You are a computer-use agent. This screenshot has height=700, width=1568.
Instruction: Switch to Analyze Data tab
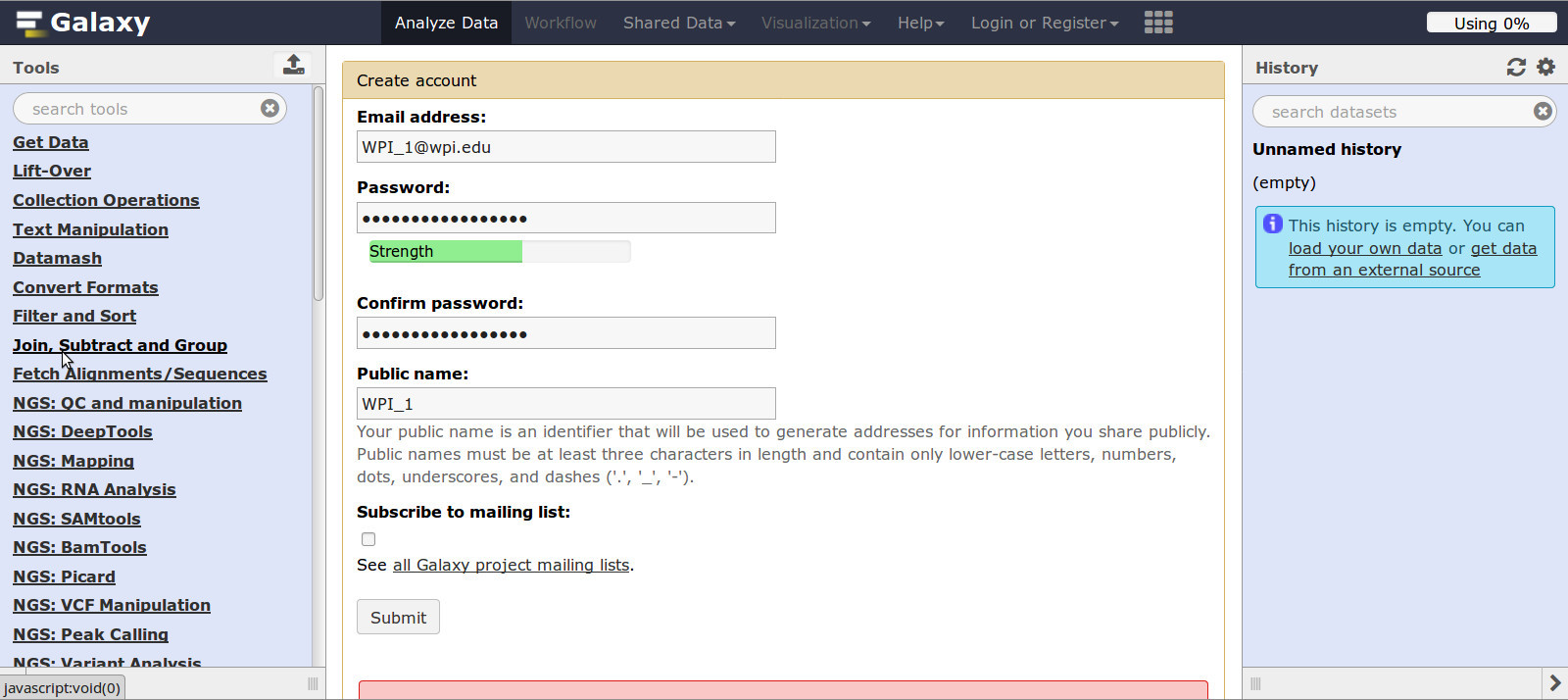(446, 23)
